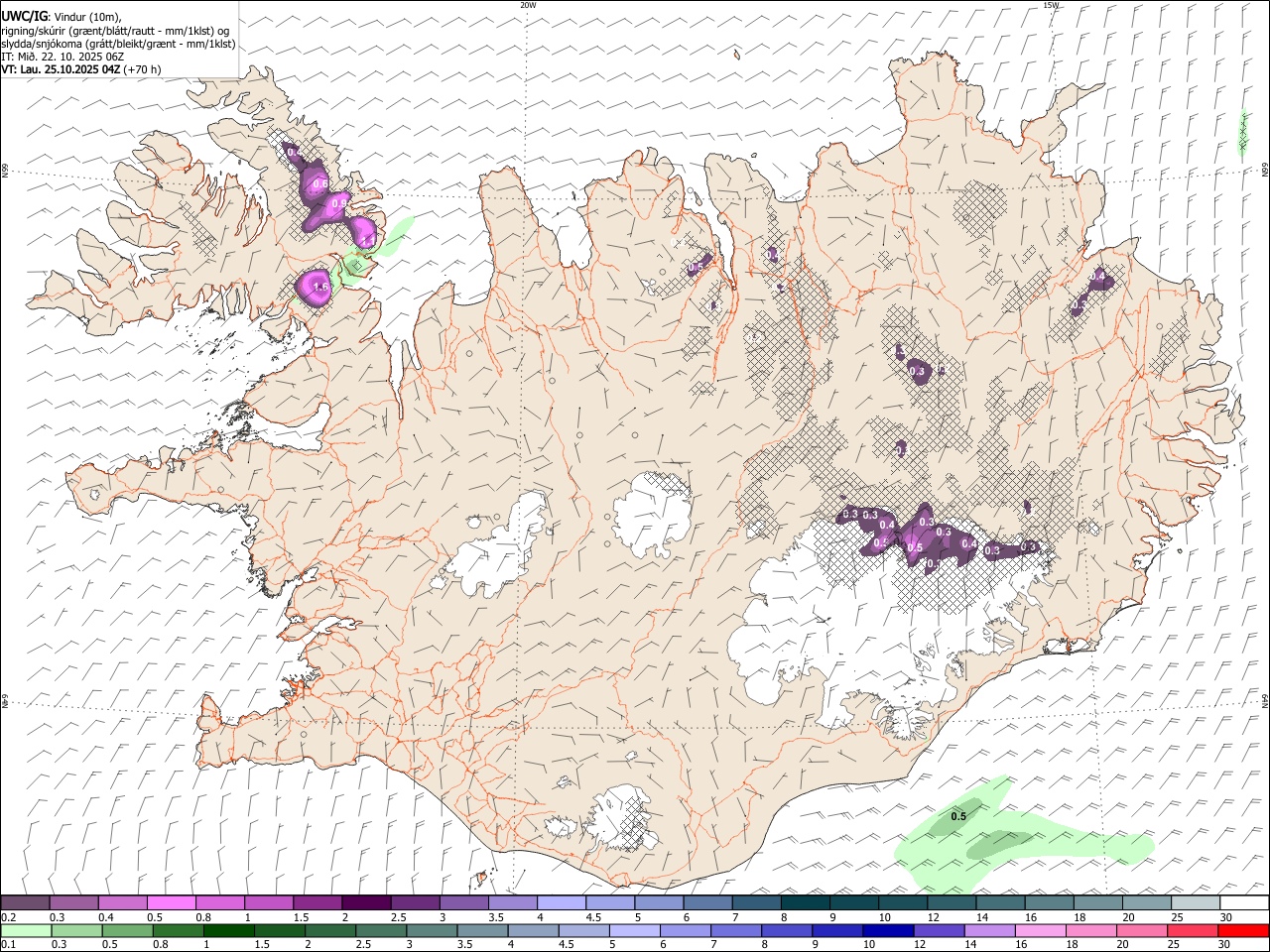Pick snow scale swatch between 2 and 2.5
This screenshot has width=1270, height=952.
click(x=365, y=903)
